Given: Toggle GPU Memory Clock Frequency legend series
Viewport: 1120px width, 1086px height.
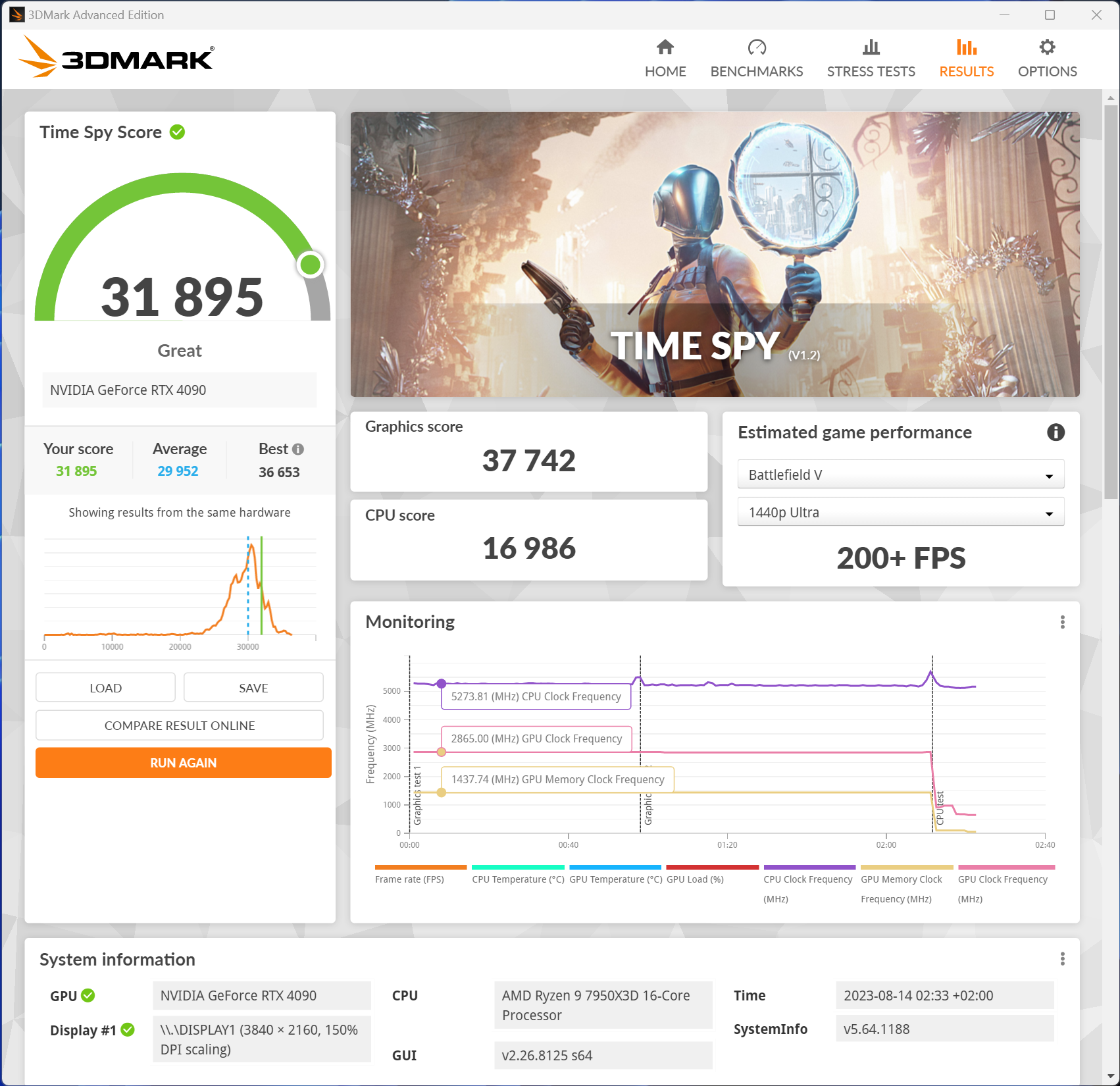Looking at the screenshot, I should (907, 885).
